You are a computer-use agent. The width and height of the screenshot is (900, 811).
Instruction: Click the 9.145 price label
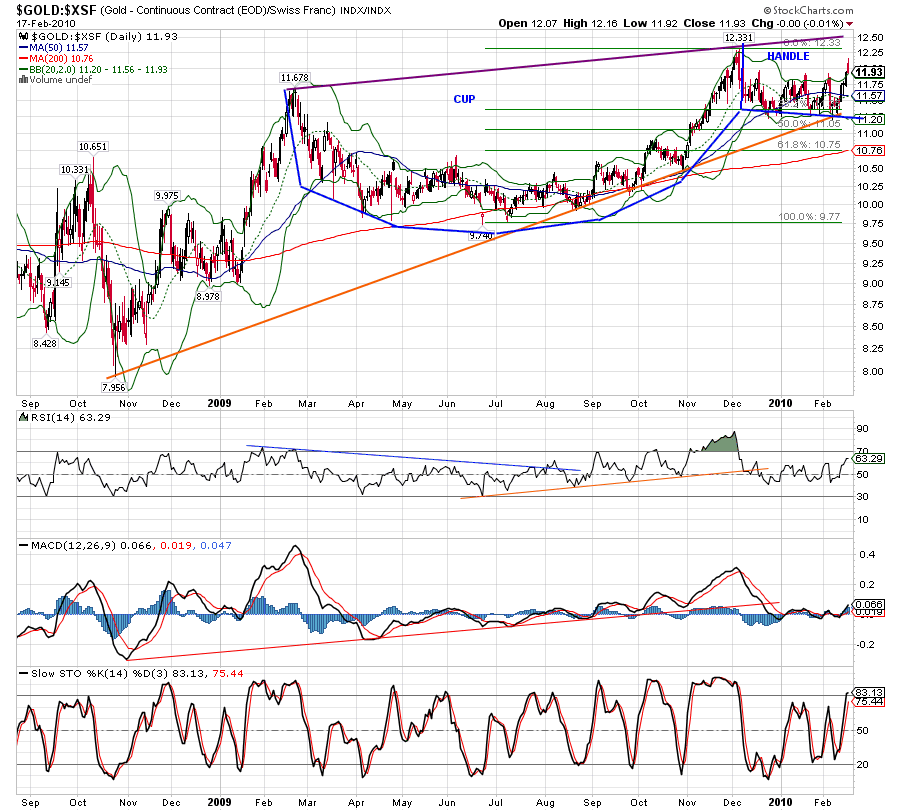pos(58,282)
